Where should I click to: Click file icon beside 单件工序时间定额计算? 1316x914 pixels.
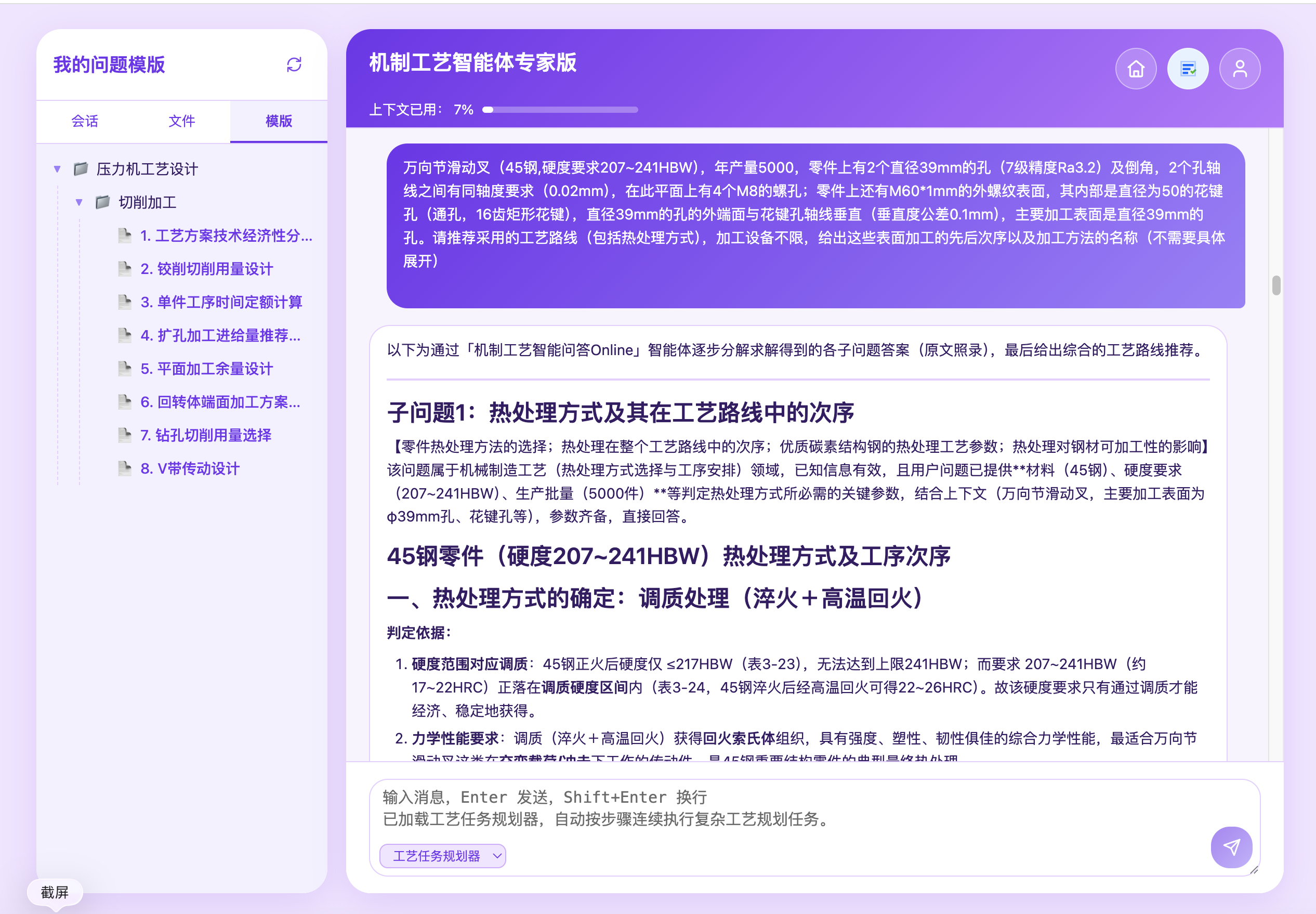tap(124, 302)
